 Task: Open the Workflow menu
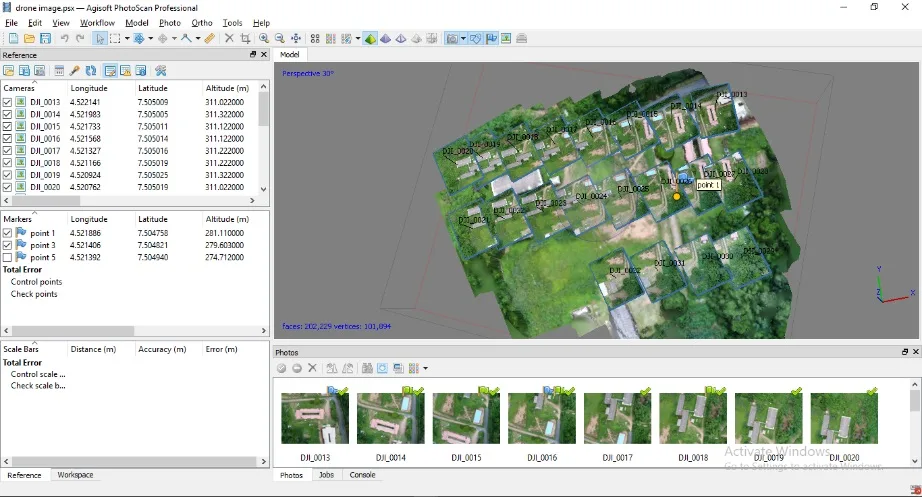point(97,22)
